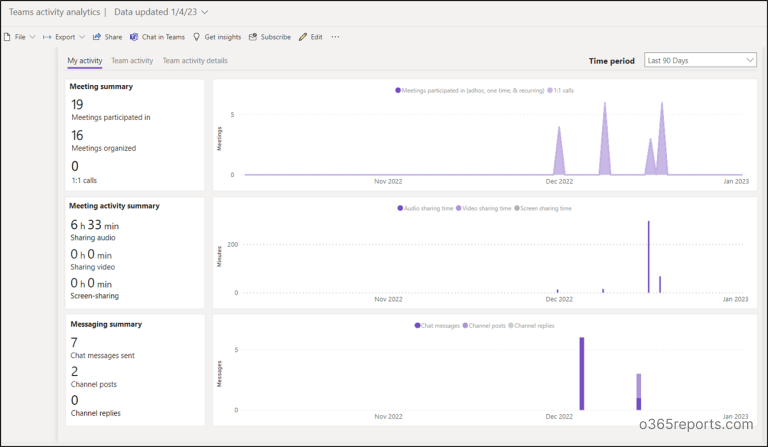Toggle Audio sharing time legend marker
Image resolution: width=768 pixels, height=447 pixels.
coord(400,209)
